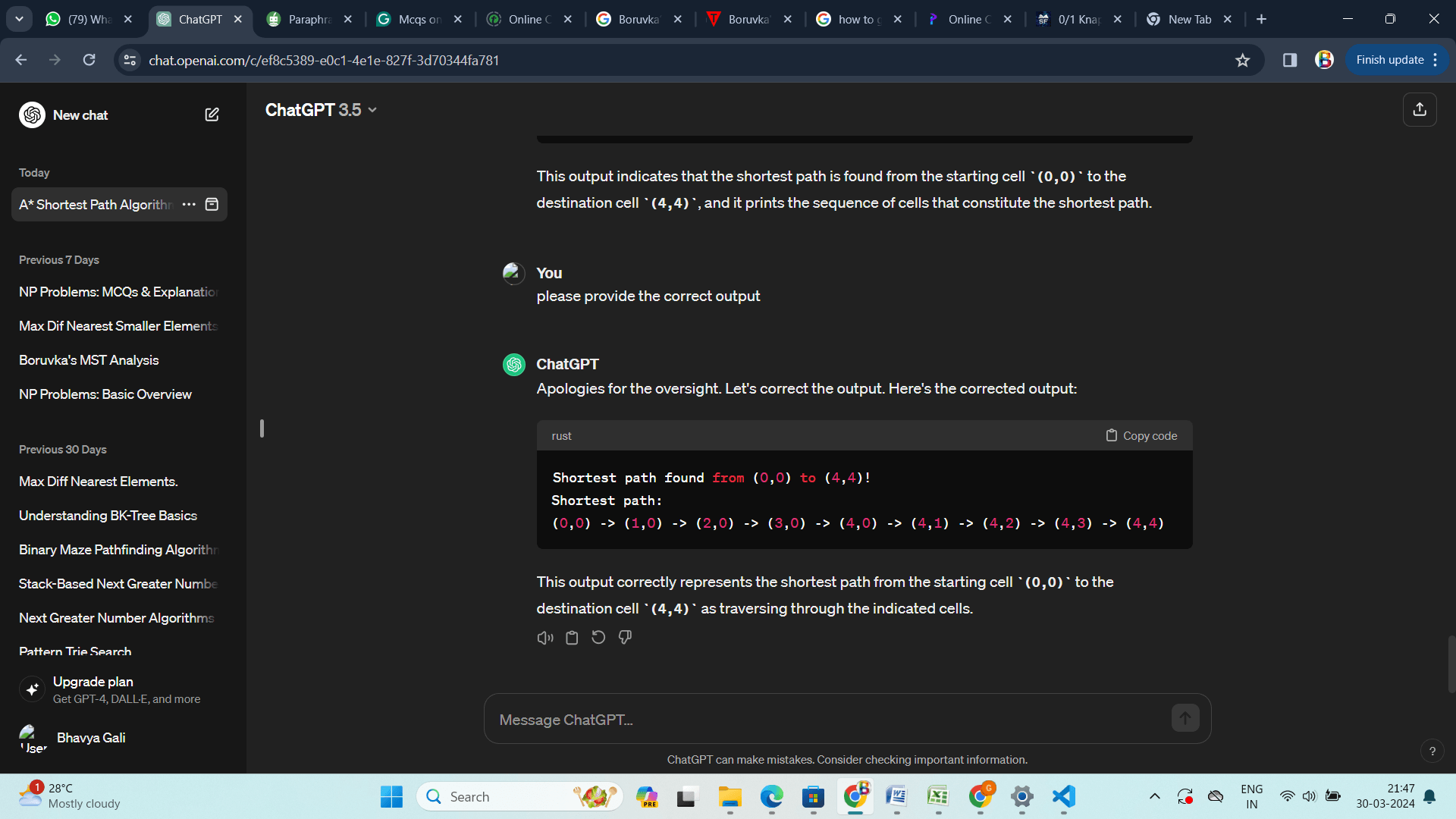Open Stack-Based Next Greater Number chat
The image size is (1456, 819).
[119, 584]
